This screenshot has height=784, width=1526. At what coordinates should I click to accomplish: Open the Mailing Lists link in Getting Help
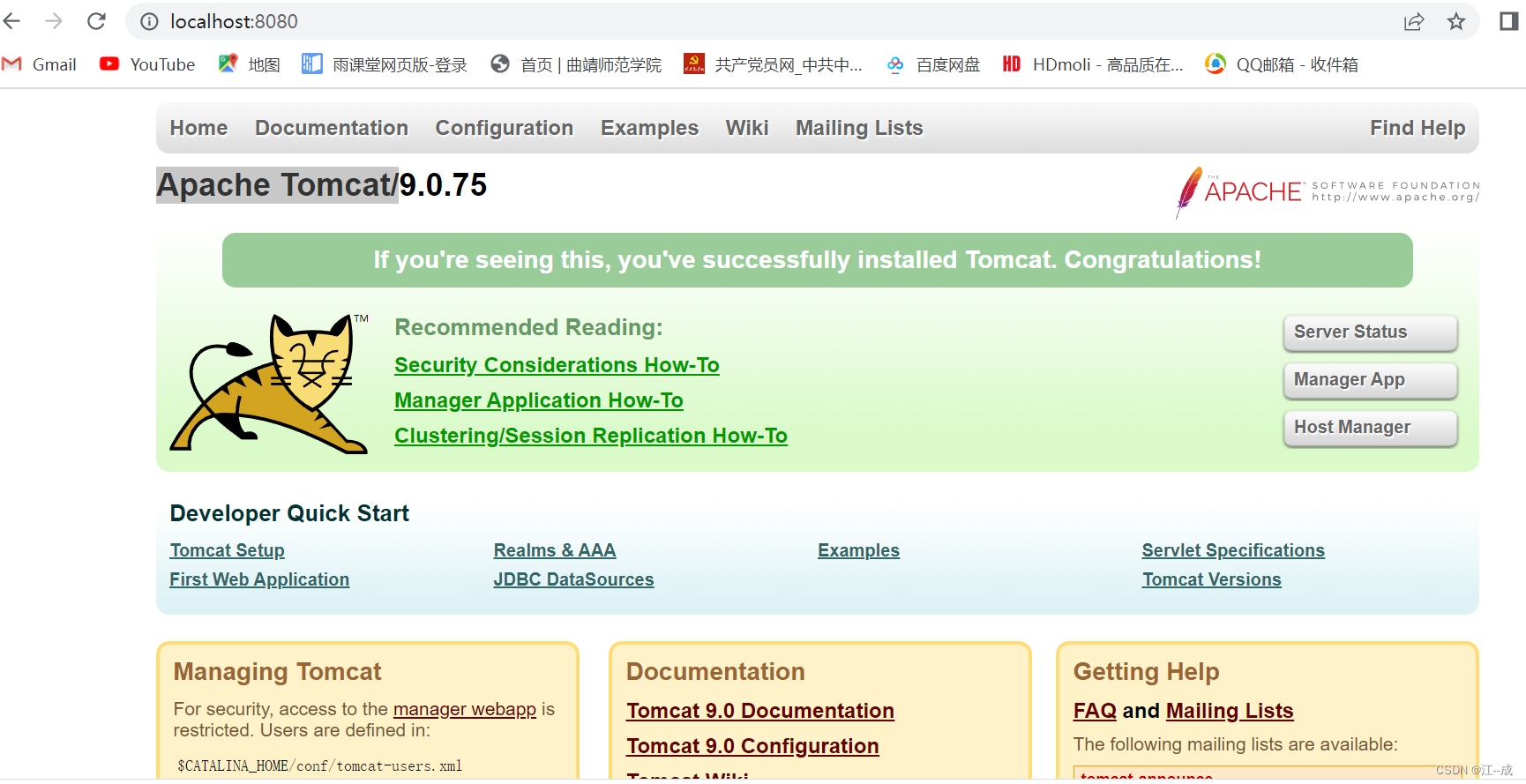[x=1230, y=711]
